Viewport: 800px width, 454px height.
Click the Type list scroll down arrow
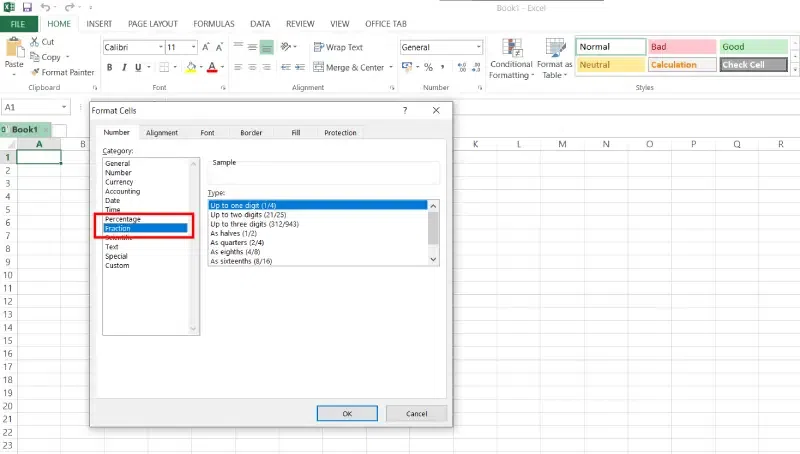click(433, 260)
